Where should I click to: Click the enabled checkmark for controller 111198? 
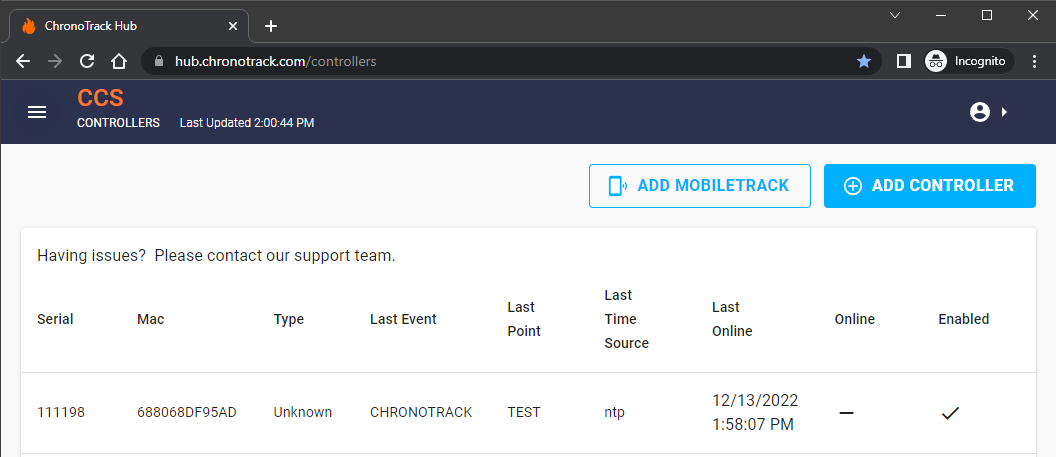950,413
